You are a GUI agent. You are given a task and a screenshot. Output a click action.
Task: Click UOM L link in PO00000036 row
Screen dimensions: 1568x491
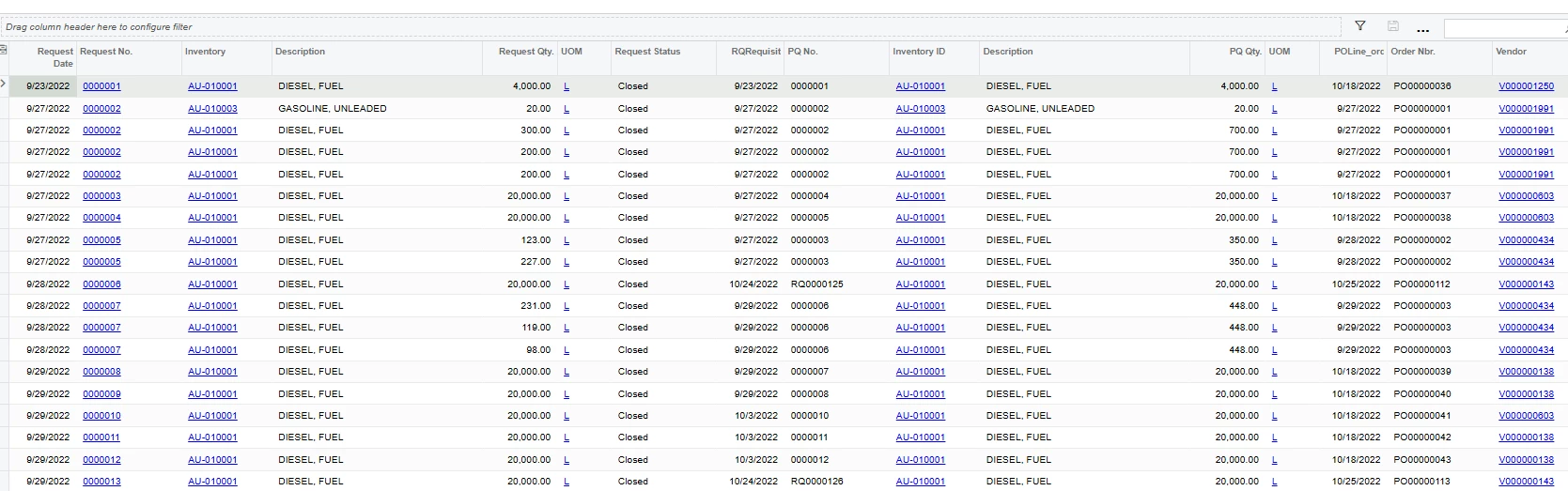click(x=1274, y=86)
